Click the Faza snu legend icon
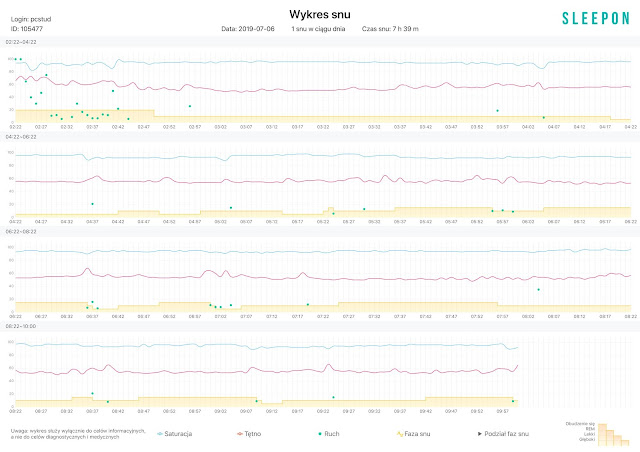Image resolution: width=640 pixels, height=452 pixels. coord(400,434)
